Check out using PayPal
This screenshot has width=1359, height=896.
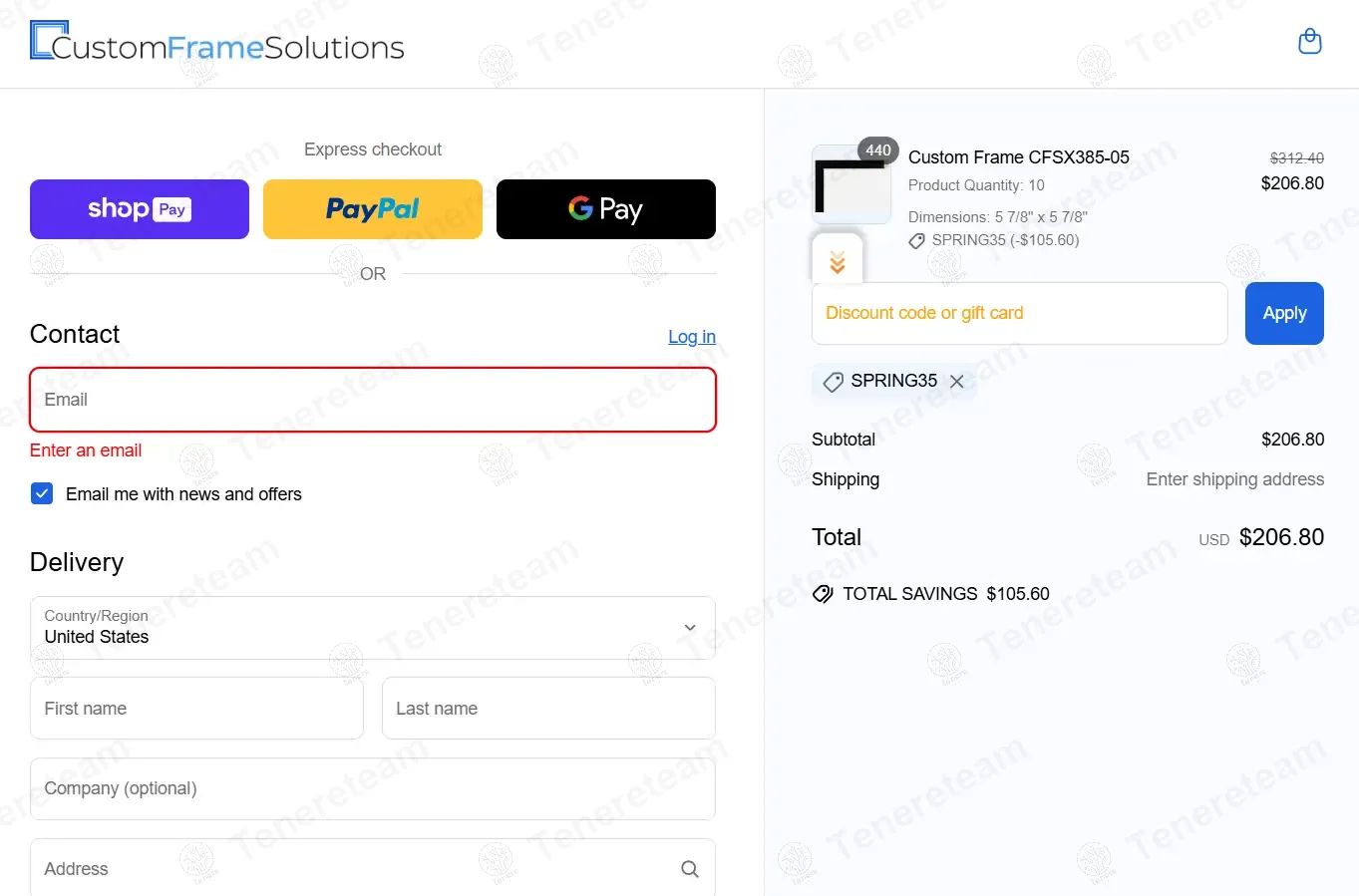pyautogui.click(x=373, y=209)
